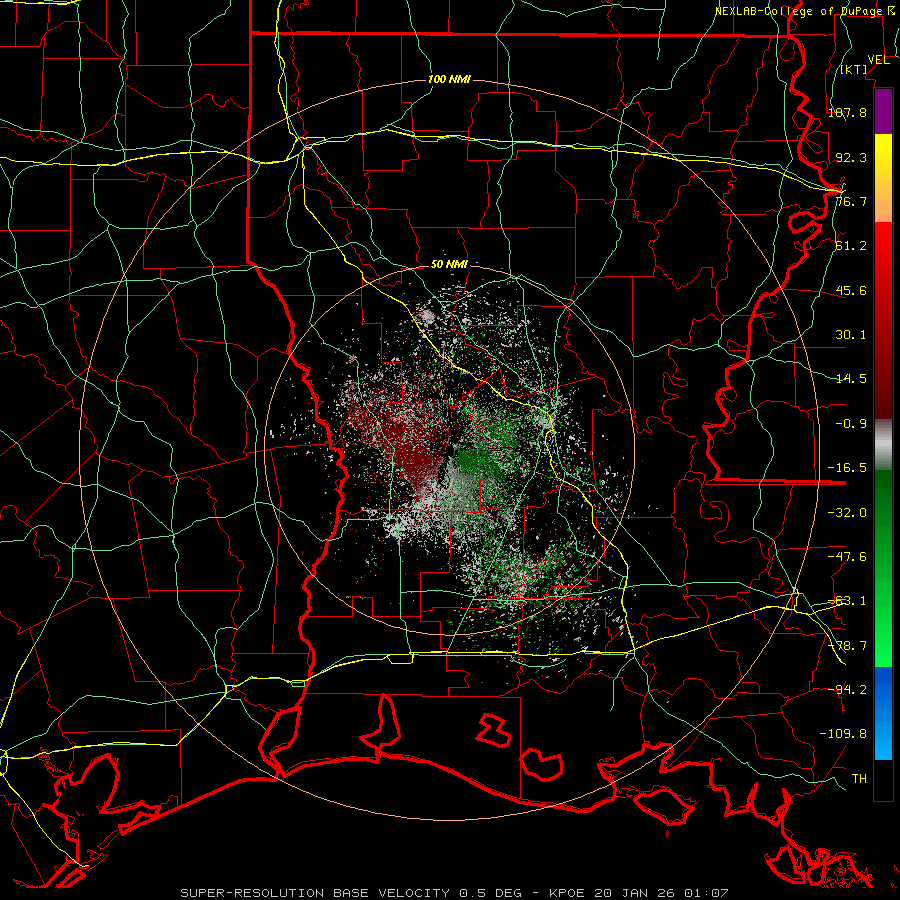Click the purple segment of the velocity color bar
The image size is (900, 900).
(x=883, y=112)
